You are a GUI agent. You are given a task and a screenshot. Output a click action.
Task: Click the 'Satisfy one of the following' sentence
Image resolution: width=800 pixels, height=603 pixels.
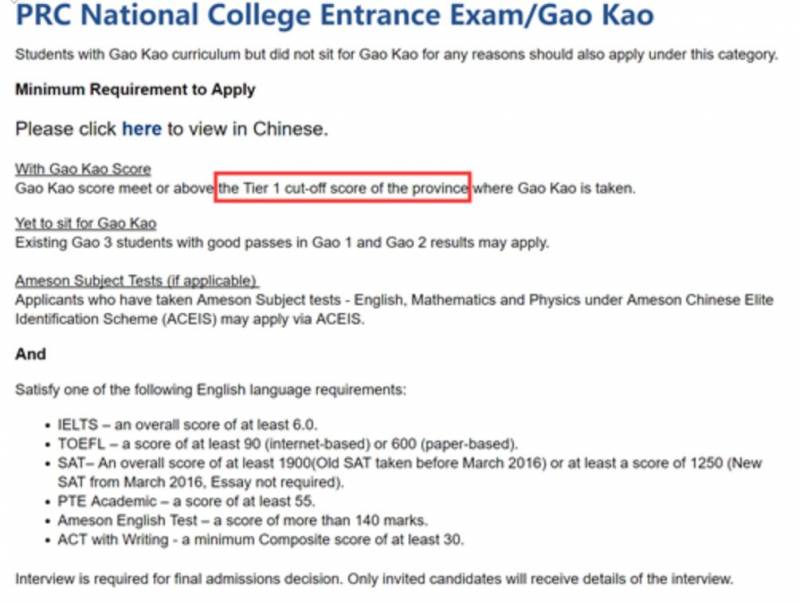(210, 389)
